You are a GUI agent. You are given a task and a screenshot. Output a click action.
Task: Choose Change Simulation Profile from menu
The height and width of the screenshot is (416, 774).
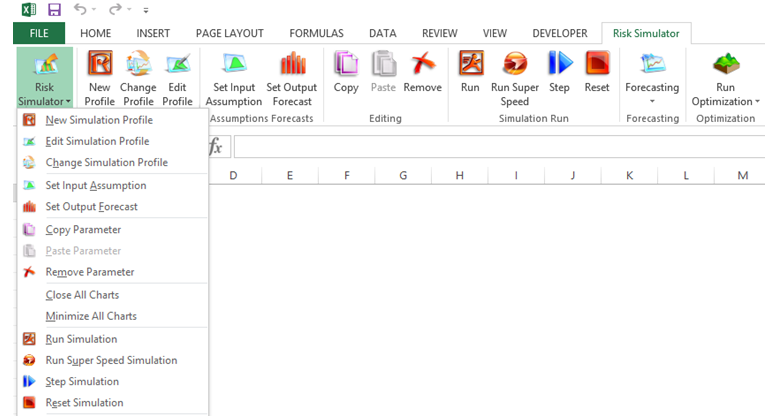click(x=113, y=162)
